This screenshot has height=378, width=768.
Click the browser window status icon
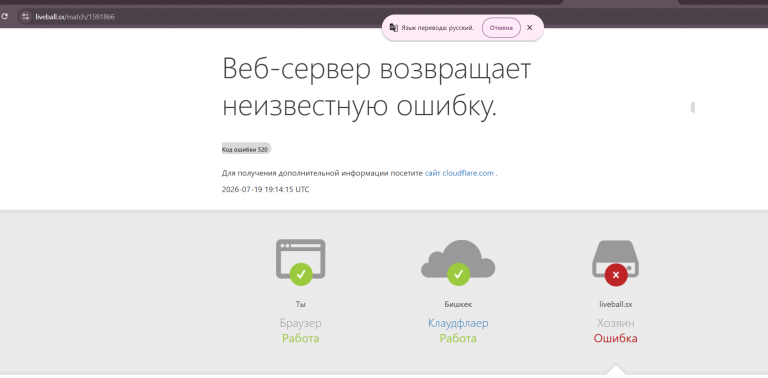click(x=300, y=262)
